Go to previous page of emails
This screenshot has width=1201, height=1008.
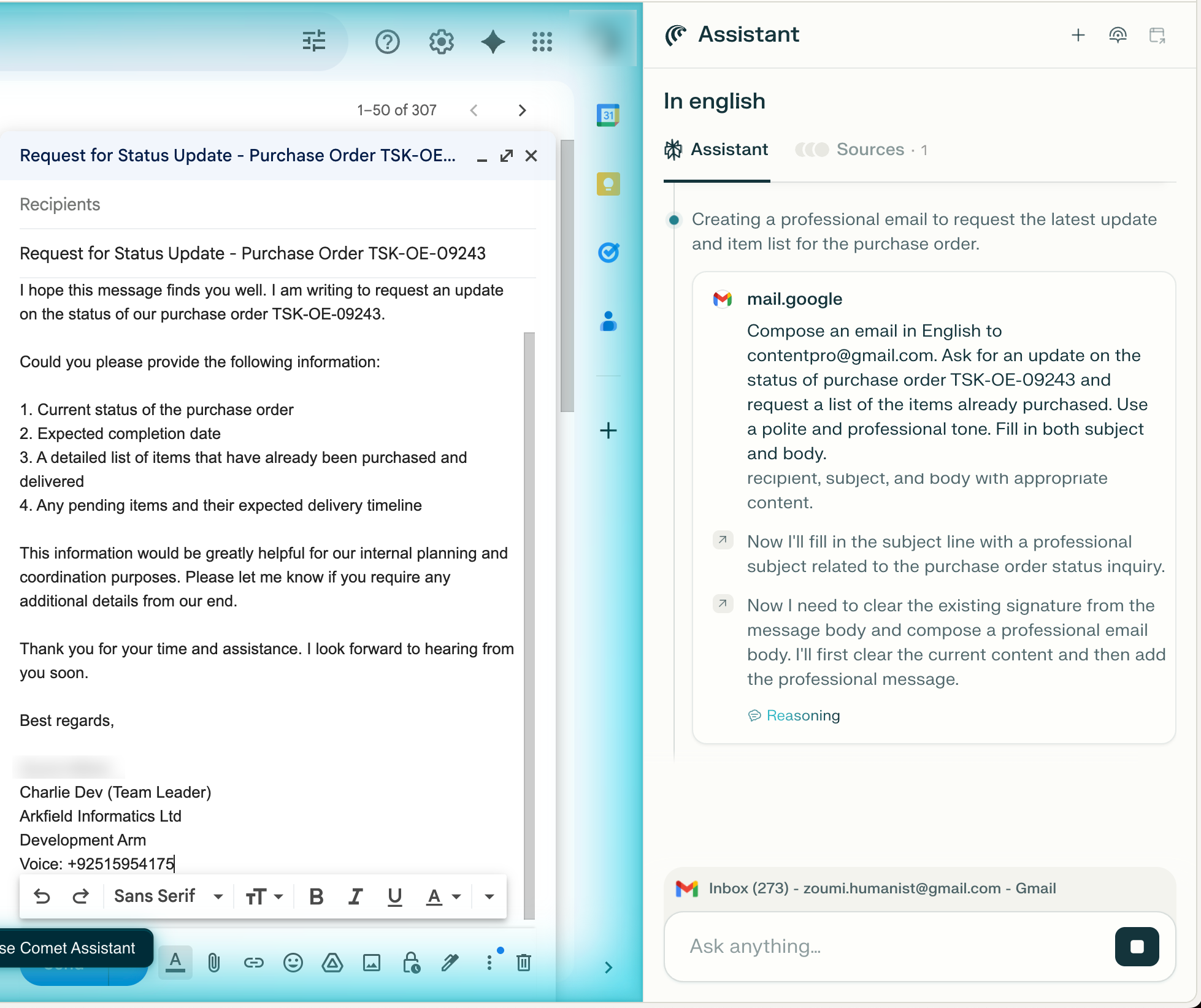[x=474, y=110]
